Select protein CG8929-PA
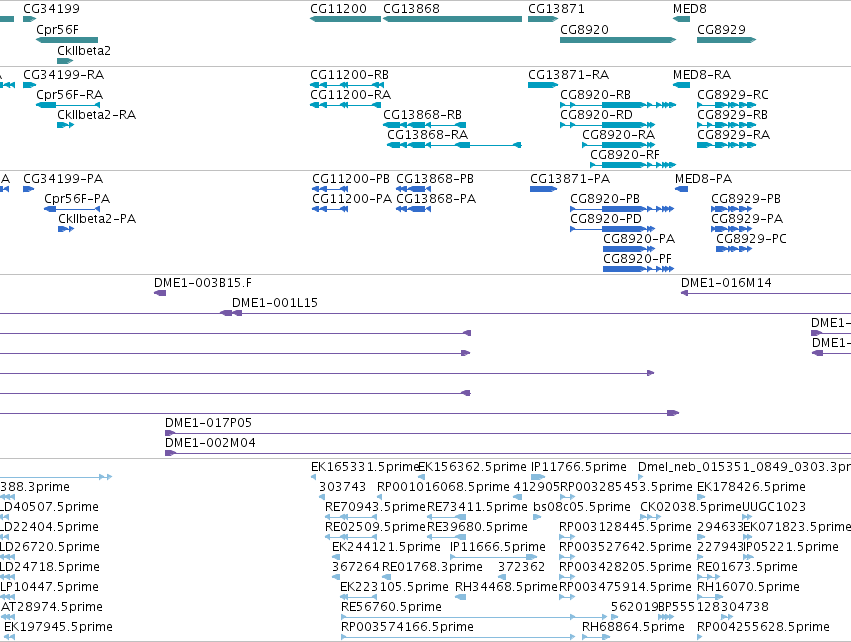This screenshot has height=642, width=851. (747, 219)
